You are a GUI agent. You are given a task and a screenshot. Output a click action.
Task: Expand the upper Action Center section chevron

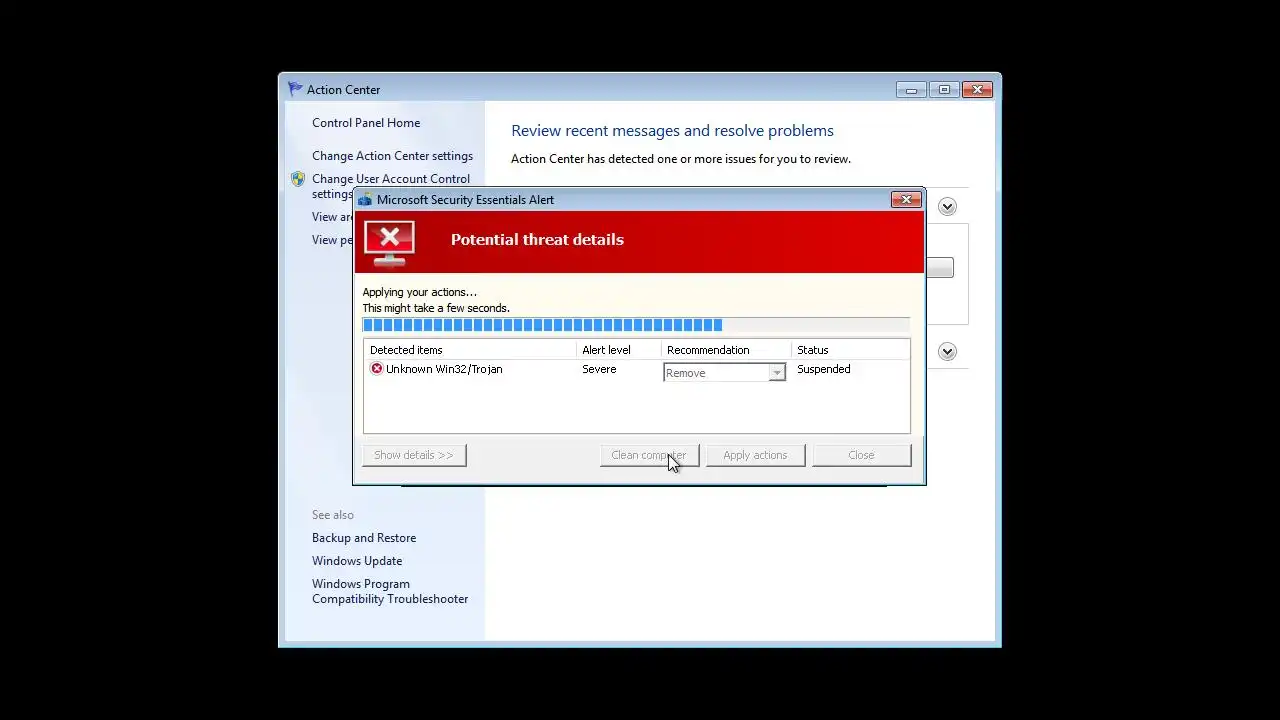point(947,207)
